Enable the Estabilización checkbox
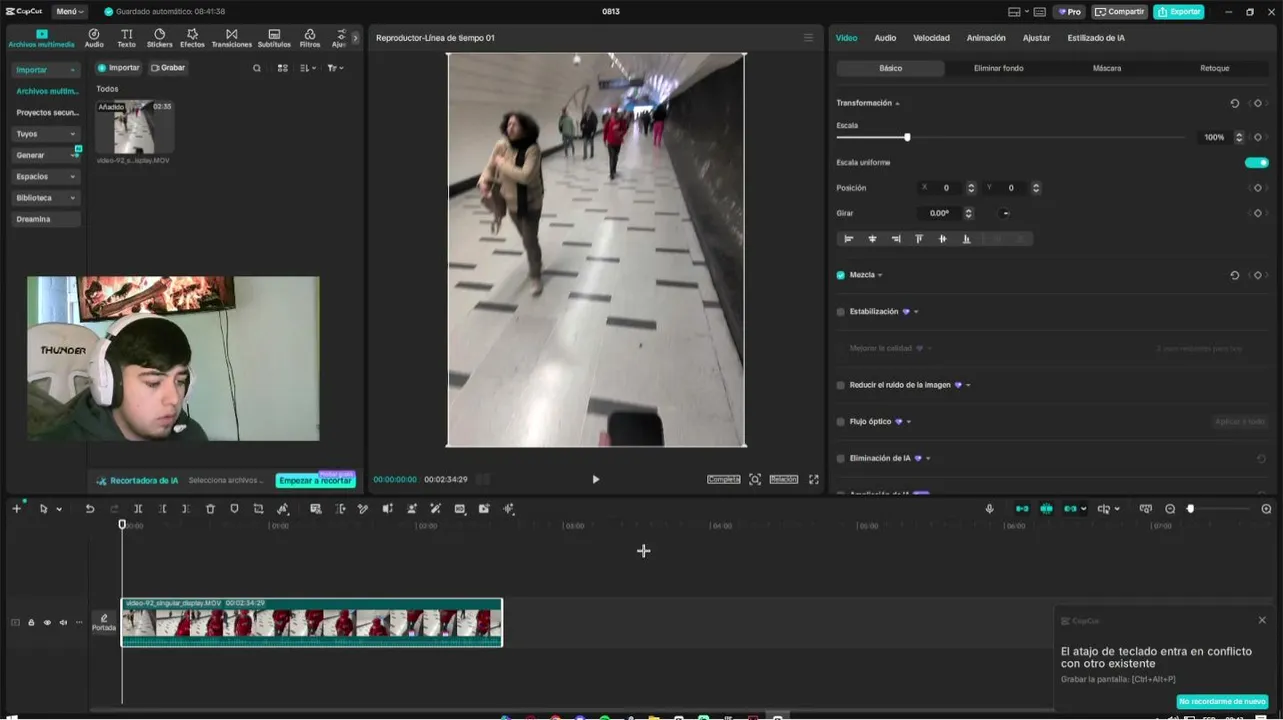 840,312
